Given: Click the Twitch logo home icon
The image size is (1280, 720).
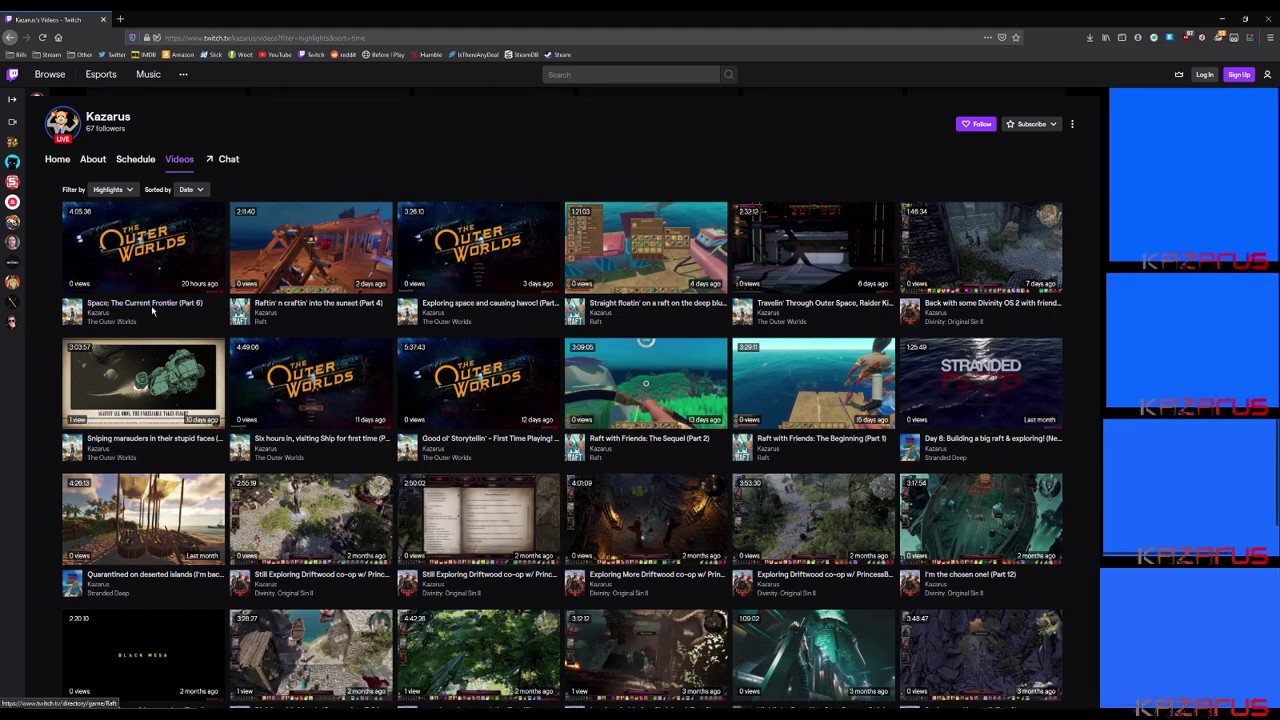Looking at the screenshot, I should pos(12,74).
